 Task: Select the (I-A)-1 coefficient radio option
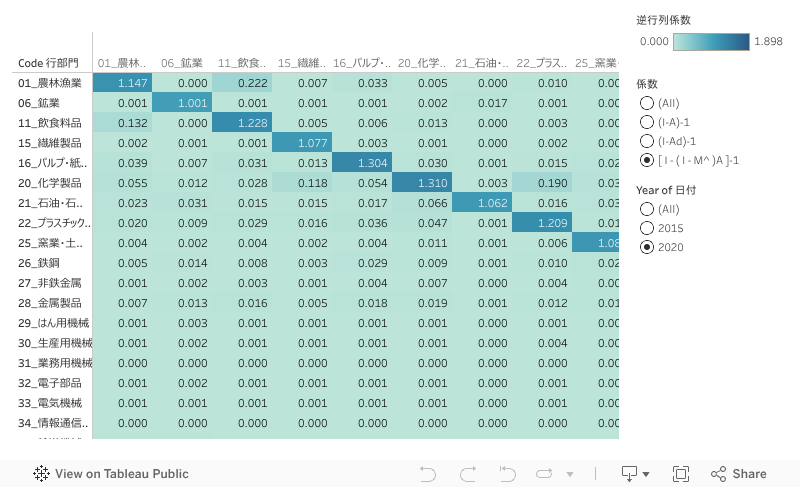coord(646,122)
